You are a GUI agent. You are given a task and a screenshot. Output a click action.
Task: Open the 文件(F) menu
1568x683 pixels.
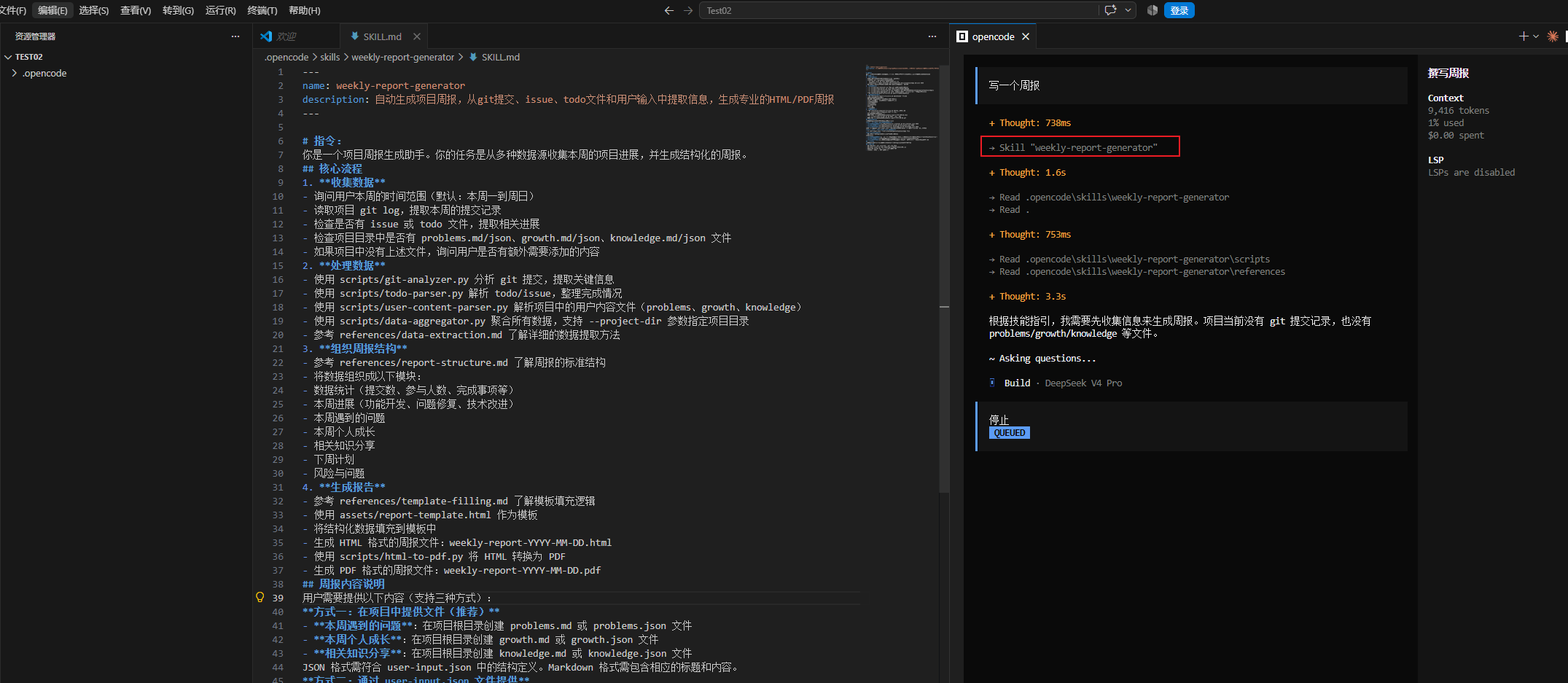12,10
